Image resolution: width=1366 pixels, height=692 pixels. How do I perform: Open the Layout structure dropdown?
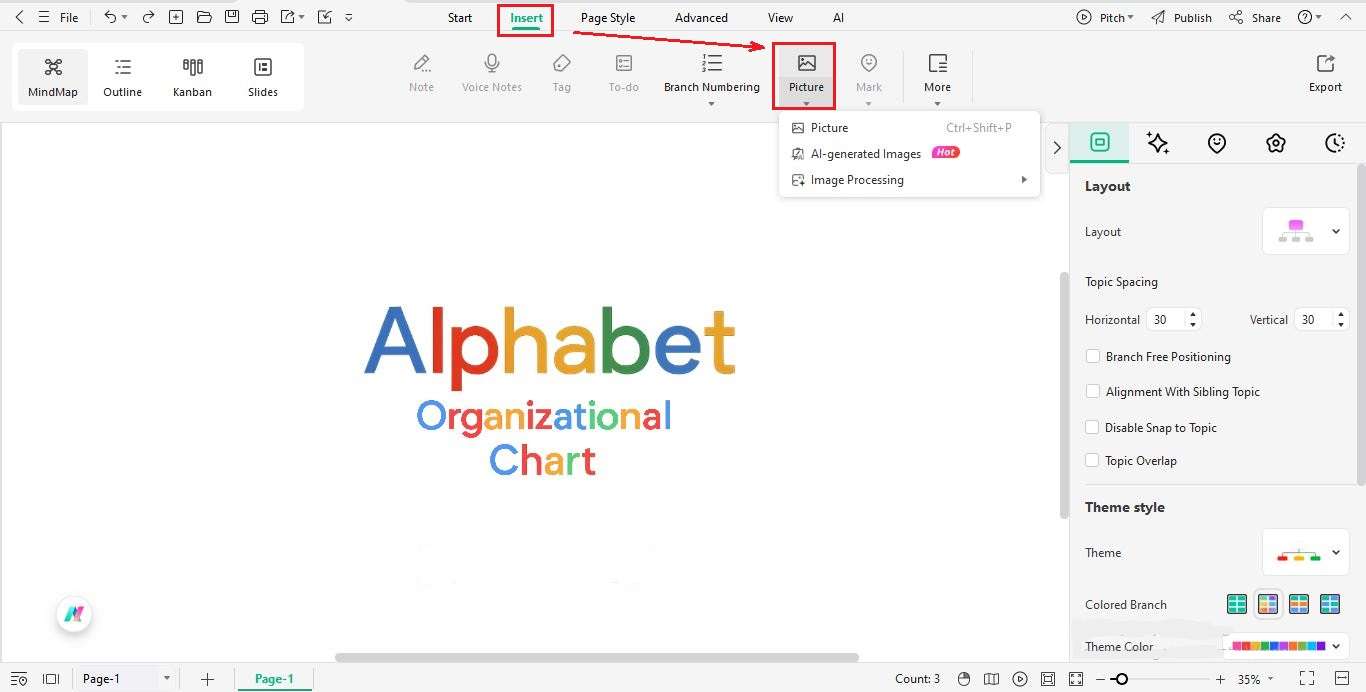click(1306, 232)
